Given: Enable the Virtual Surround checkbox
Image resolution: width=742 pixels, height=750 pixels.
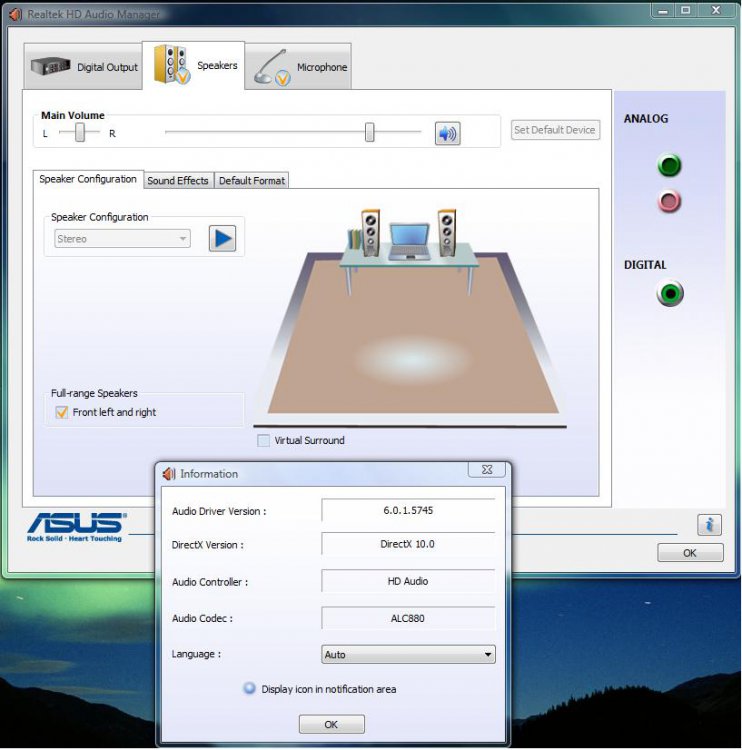Looking at the screenshot, I should point(263,441).
